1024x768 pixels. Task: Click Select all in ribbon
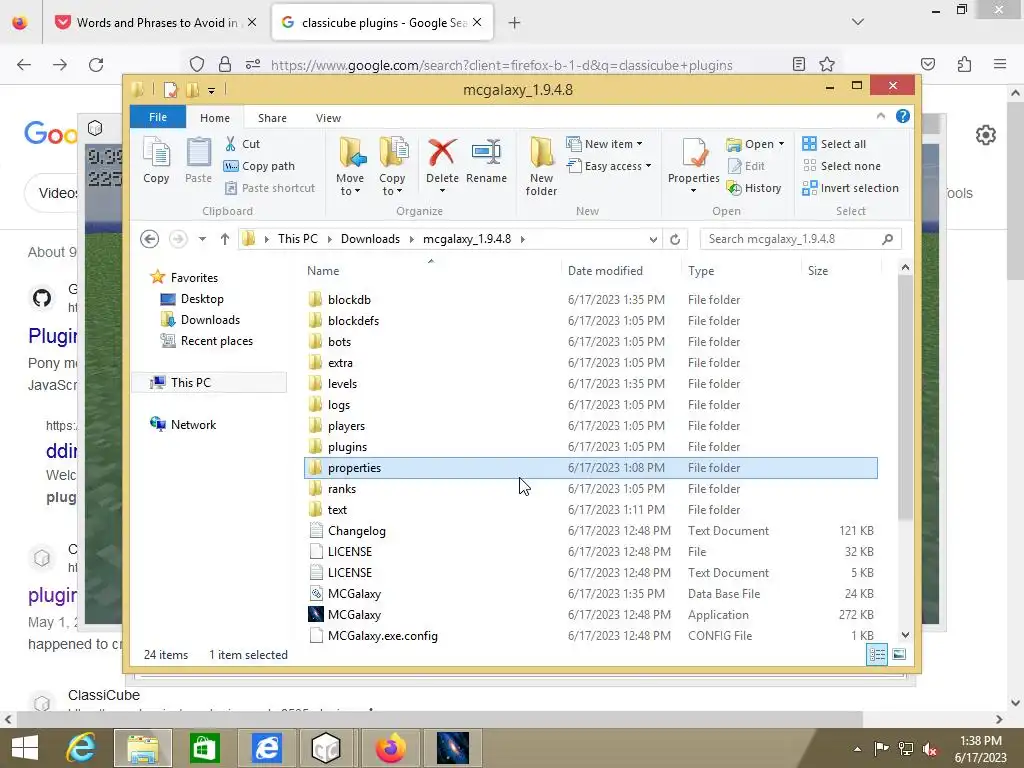[x=835, y=144]
